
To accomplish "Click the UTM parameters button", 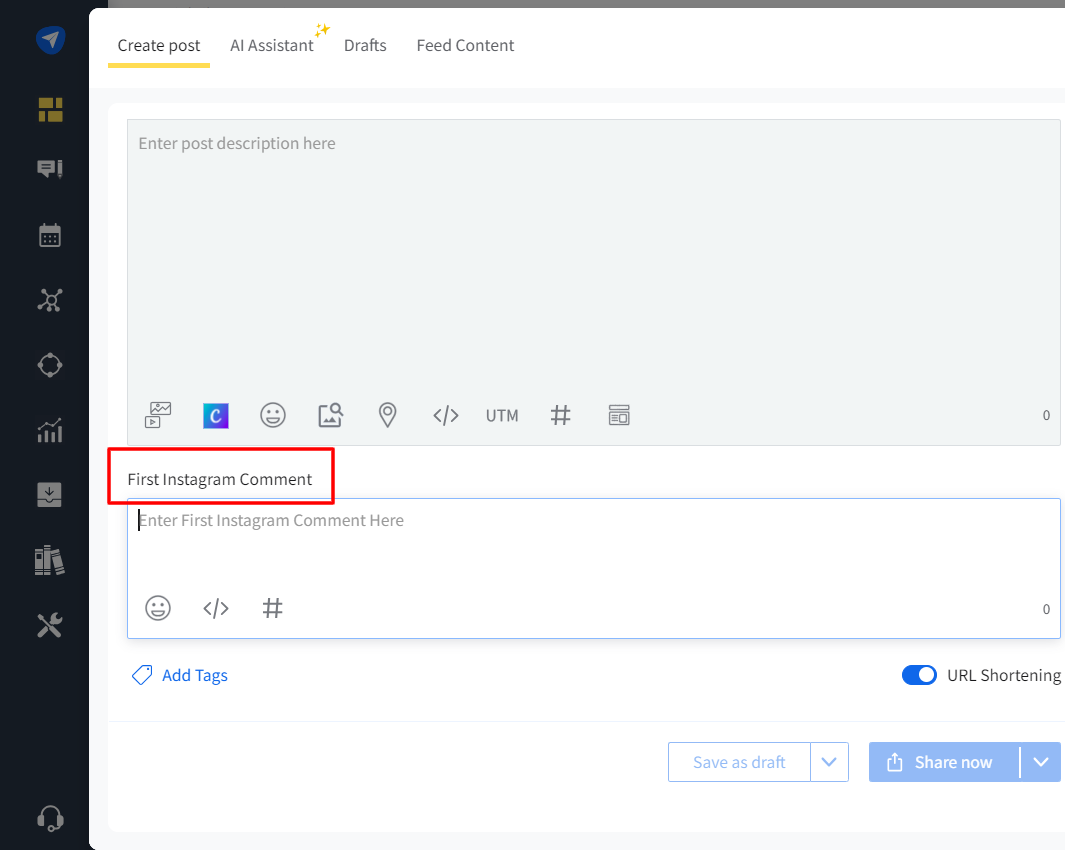I will pyautogui.click(x=502, y=415).
